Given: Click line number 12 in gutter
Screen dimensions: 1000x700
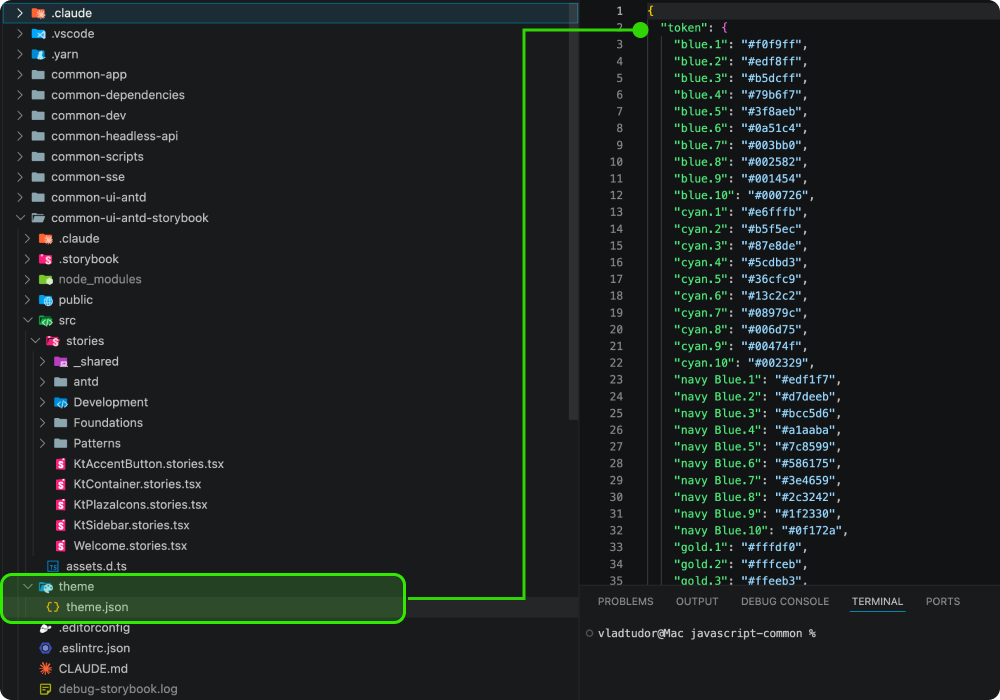Looking at the screenshot, I should point(616,195).
